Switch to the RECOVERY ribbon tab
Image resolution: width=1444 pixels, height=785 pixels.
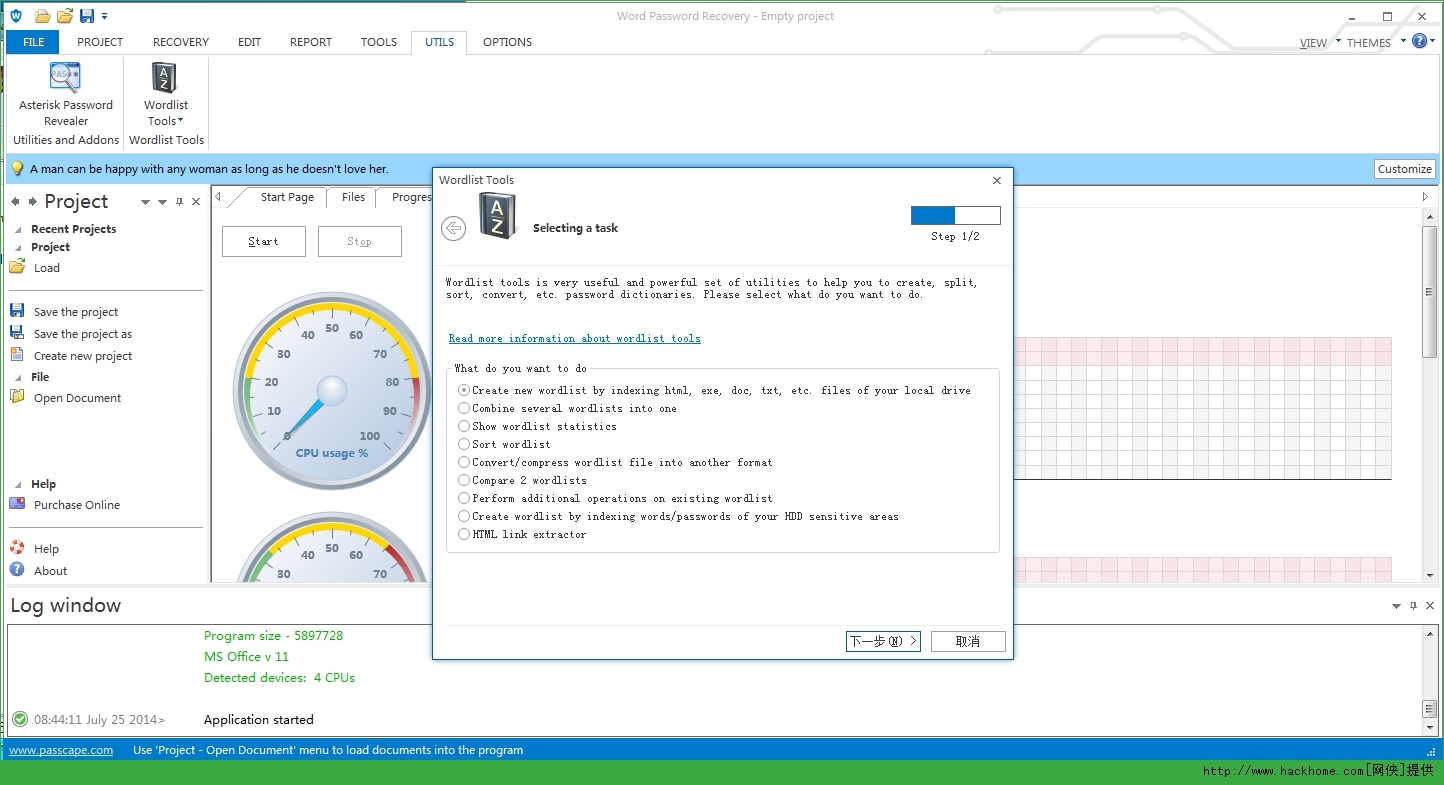(x=181, y=42)
